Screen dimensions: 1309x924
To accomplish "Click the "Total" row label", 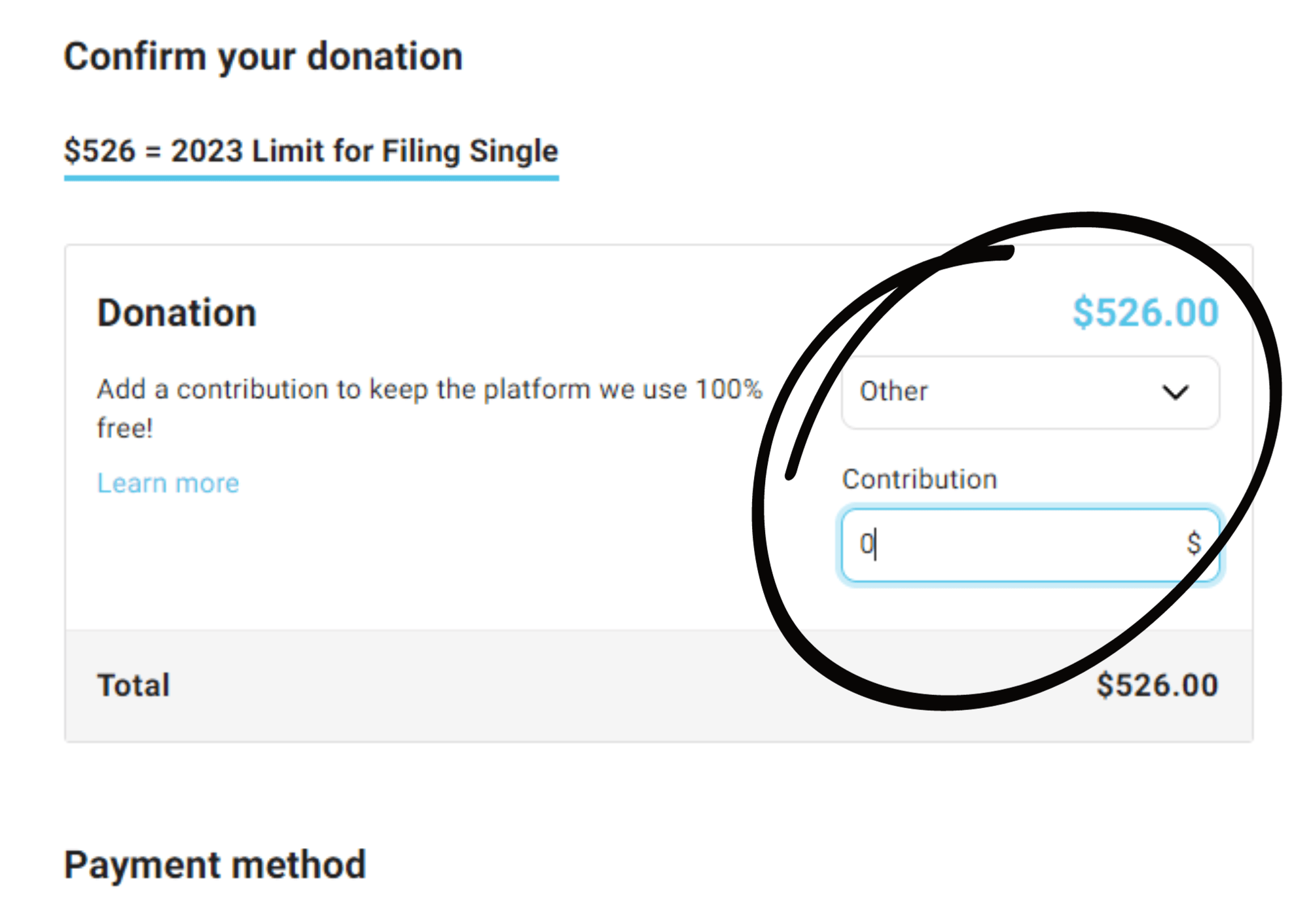I will pos(133,684).
